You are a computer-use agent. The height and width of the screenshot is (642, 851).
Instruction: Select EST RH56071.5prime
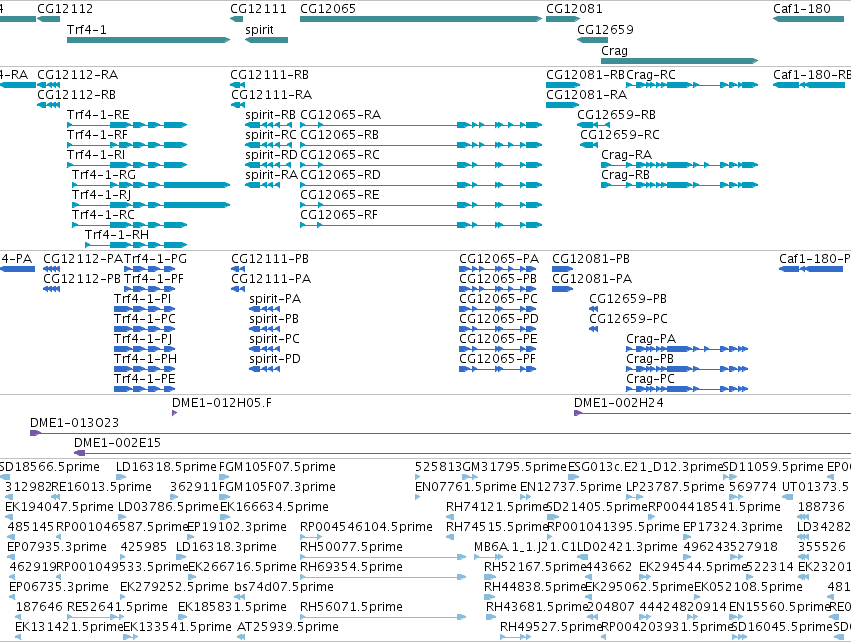pyautogui.click(x=383, y=617)
